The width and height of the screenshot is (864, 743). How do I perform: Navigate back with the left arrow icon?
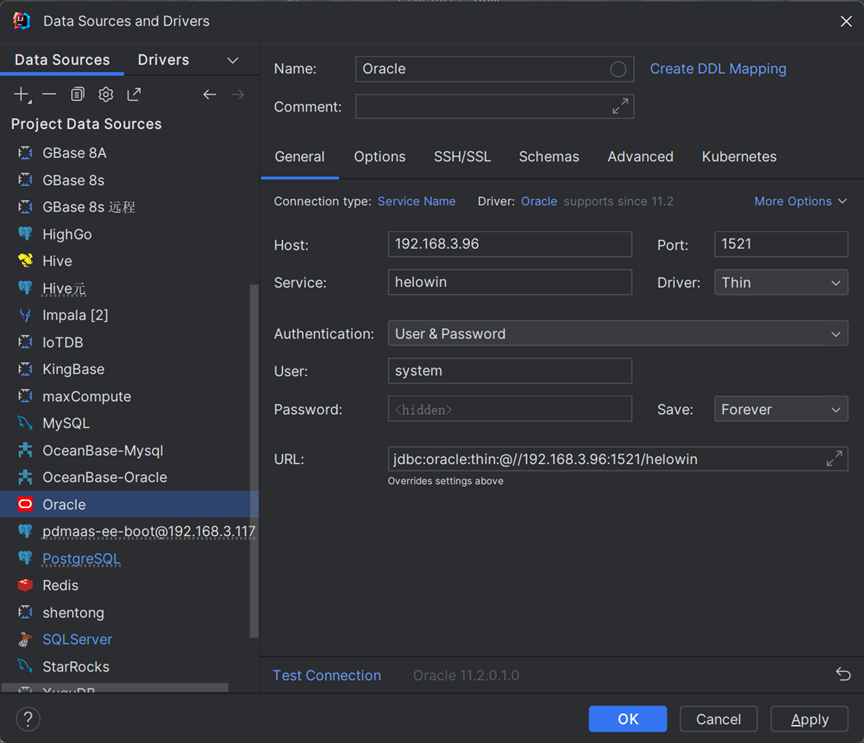[209, 94]
